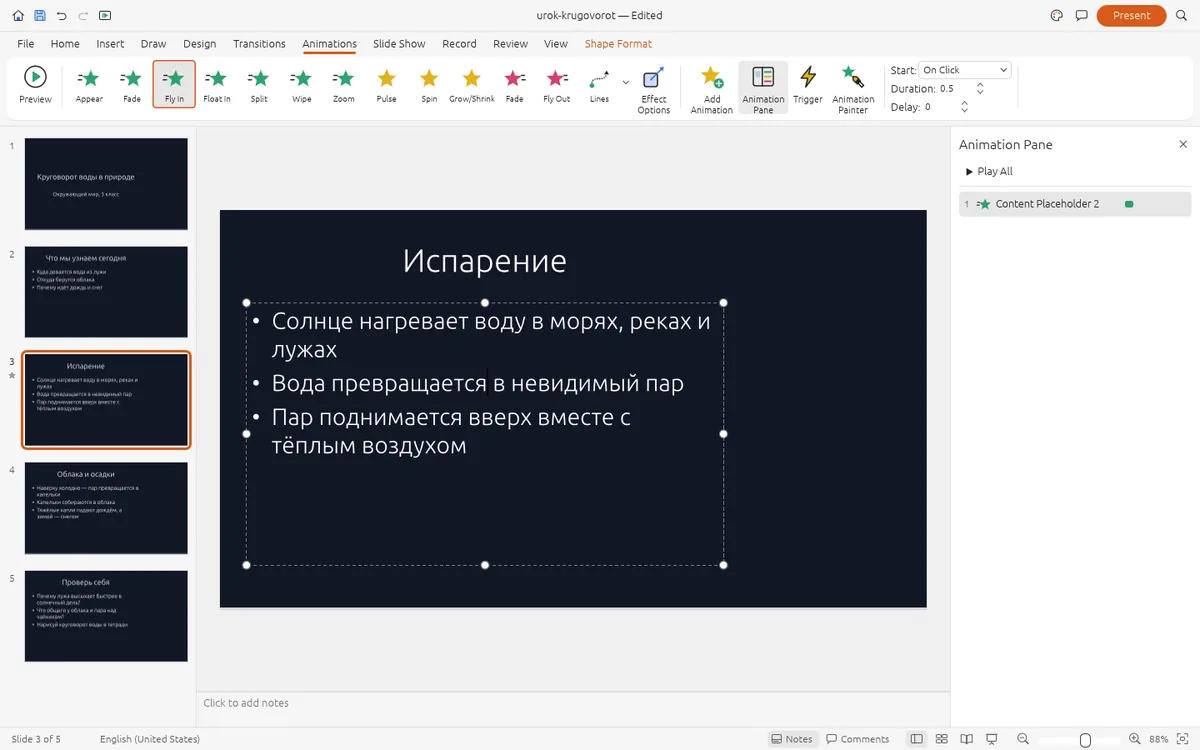
Task: Open the View tab
Action: (x=556, y=44)
